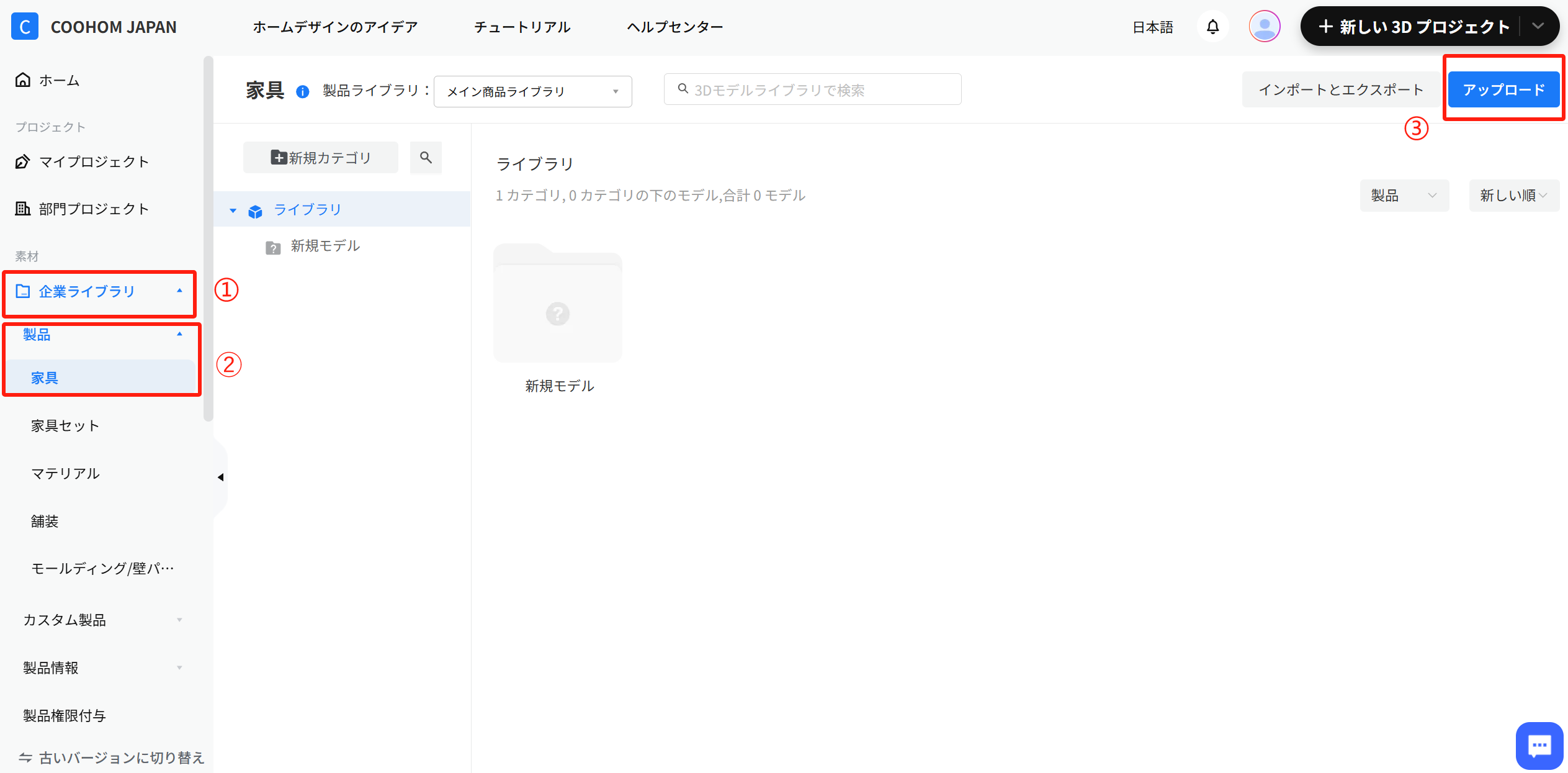1568x773 pixels.
Task: Click the category search magnifier button
Action: coord(426,158)
